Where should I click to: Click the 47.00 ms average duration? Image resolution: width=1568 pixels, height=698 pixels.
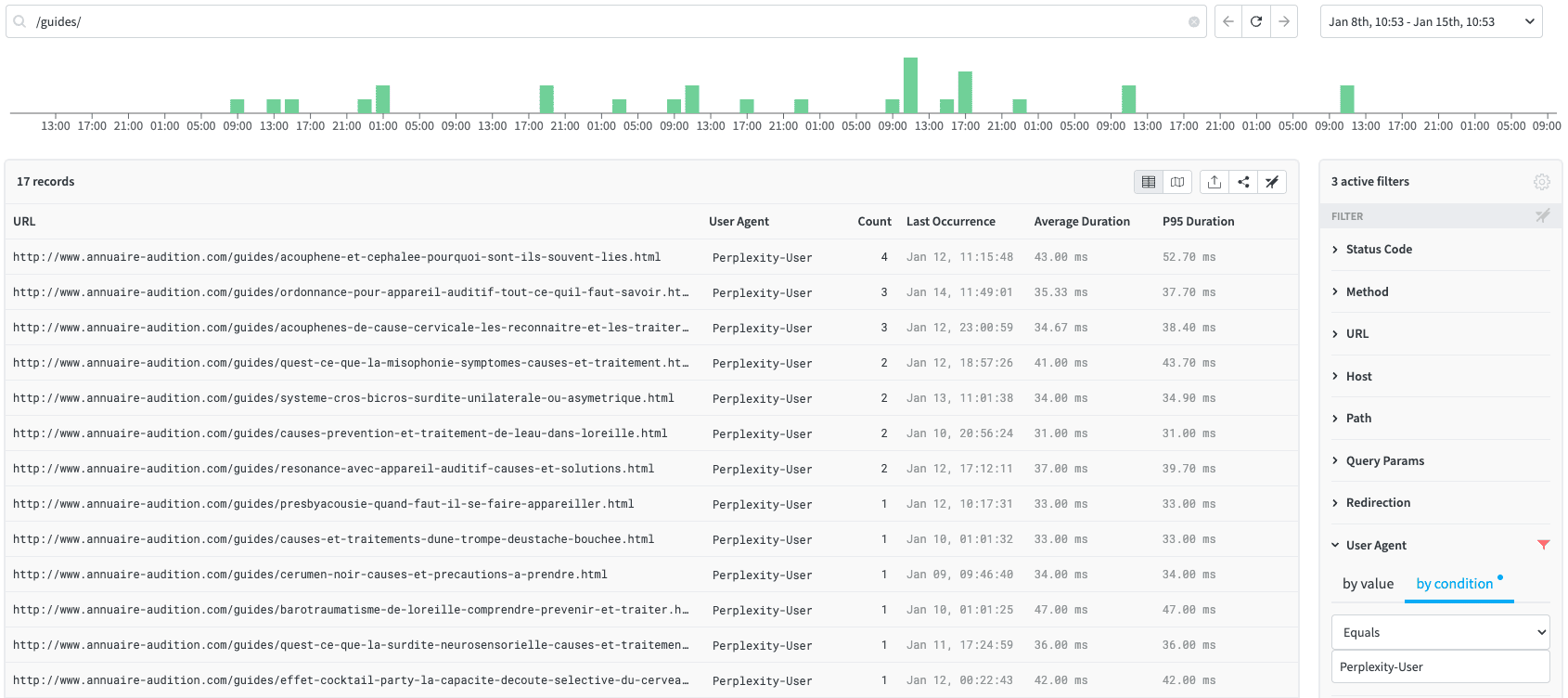[x=1060, y=610]
